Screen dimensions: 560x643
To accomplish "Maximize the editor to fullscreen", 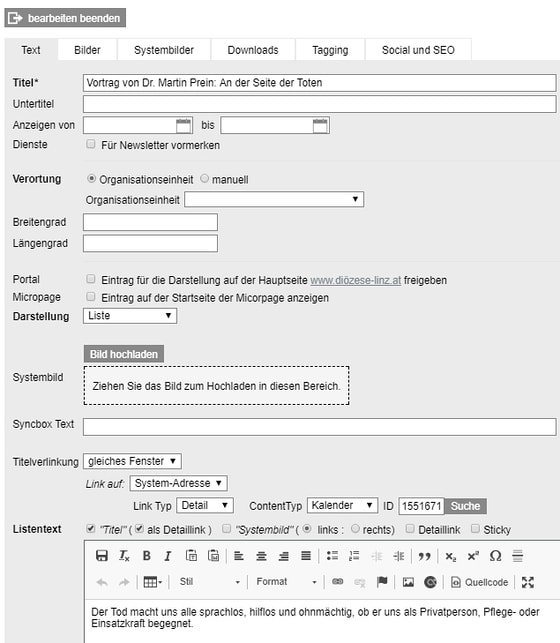I will 528,582.
